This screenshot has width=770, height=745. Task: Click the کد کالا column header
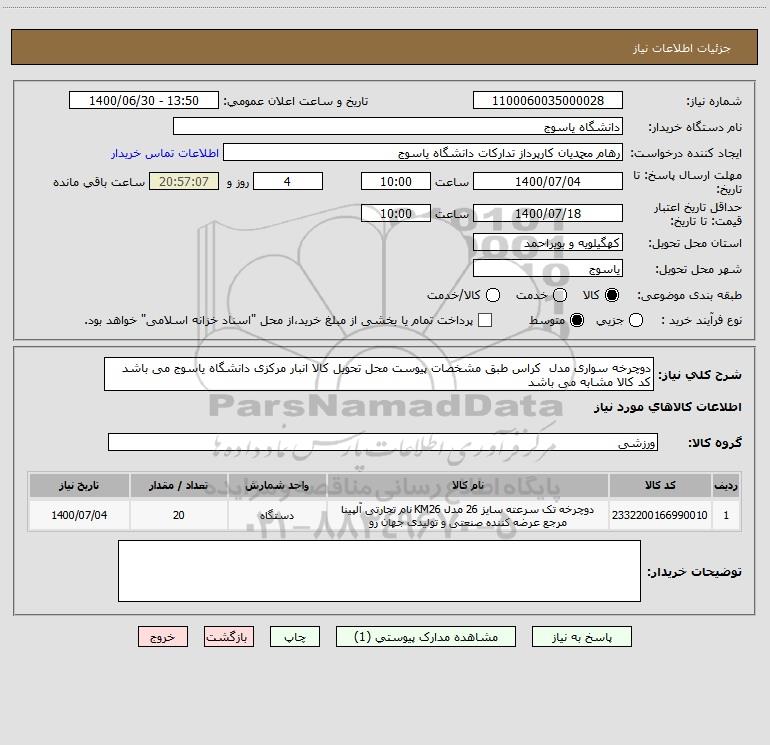660,485
